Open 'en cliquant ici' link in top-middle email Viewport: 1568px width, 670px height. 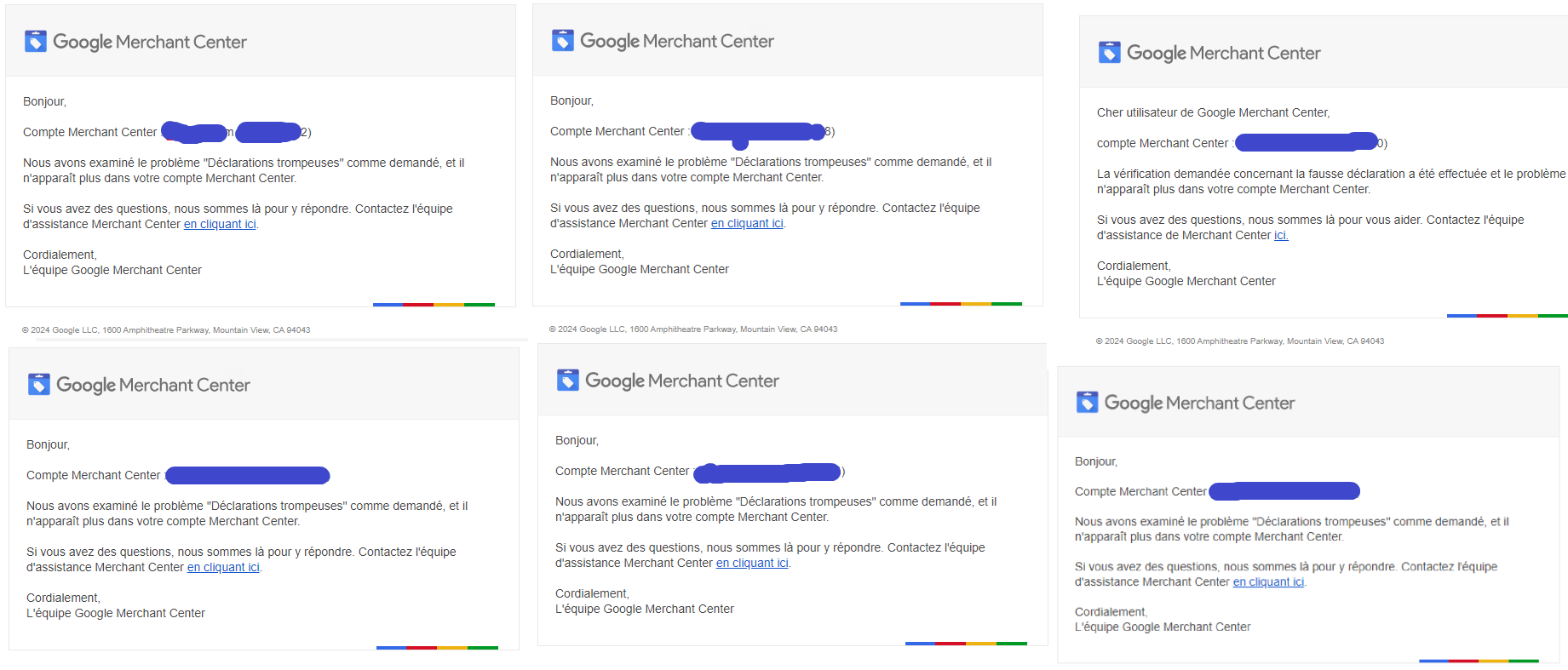747,223
